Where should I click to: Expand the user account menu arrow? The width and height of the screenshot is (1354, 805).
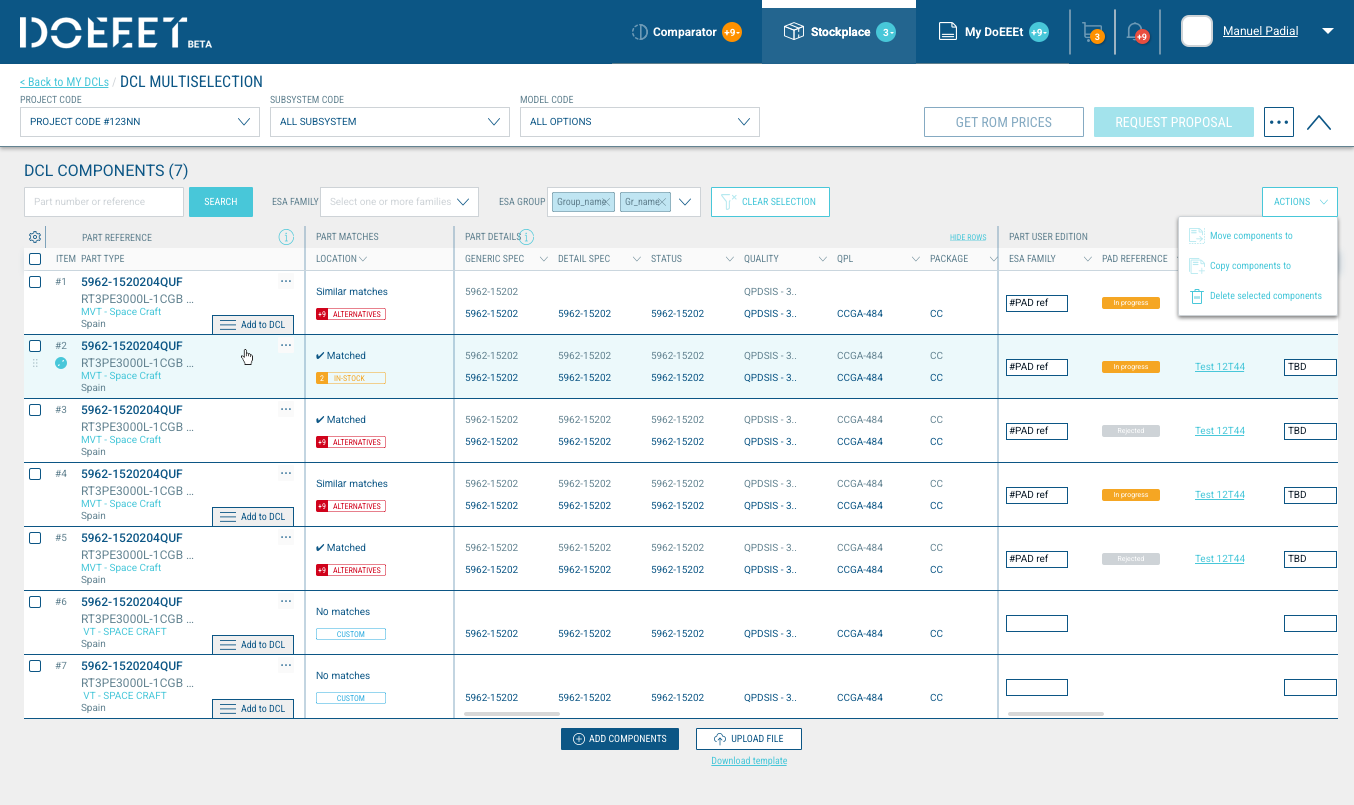click(1328, 31)
